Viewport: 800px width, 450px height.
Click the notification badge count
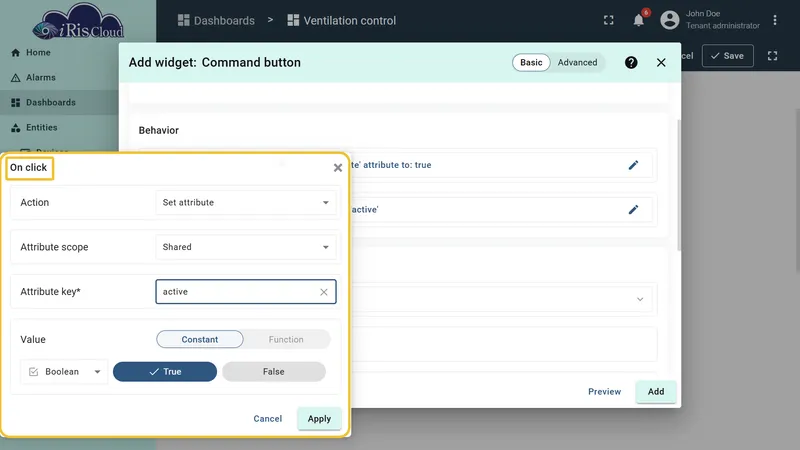646,12
